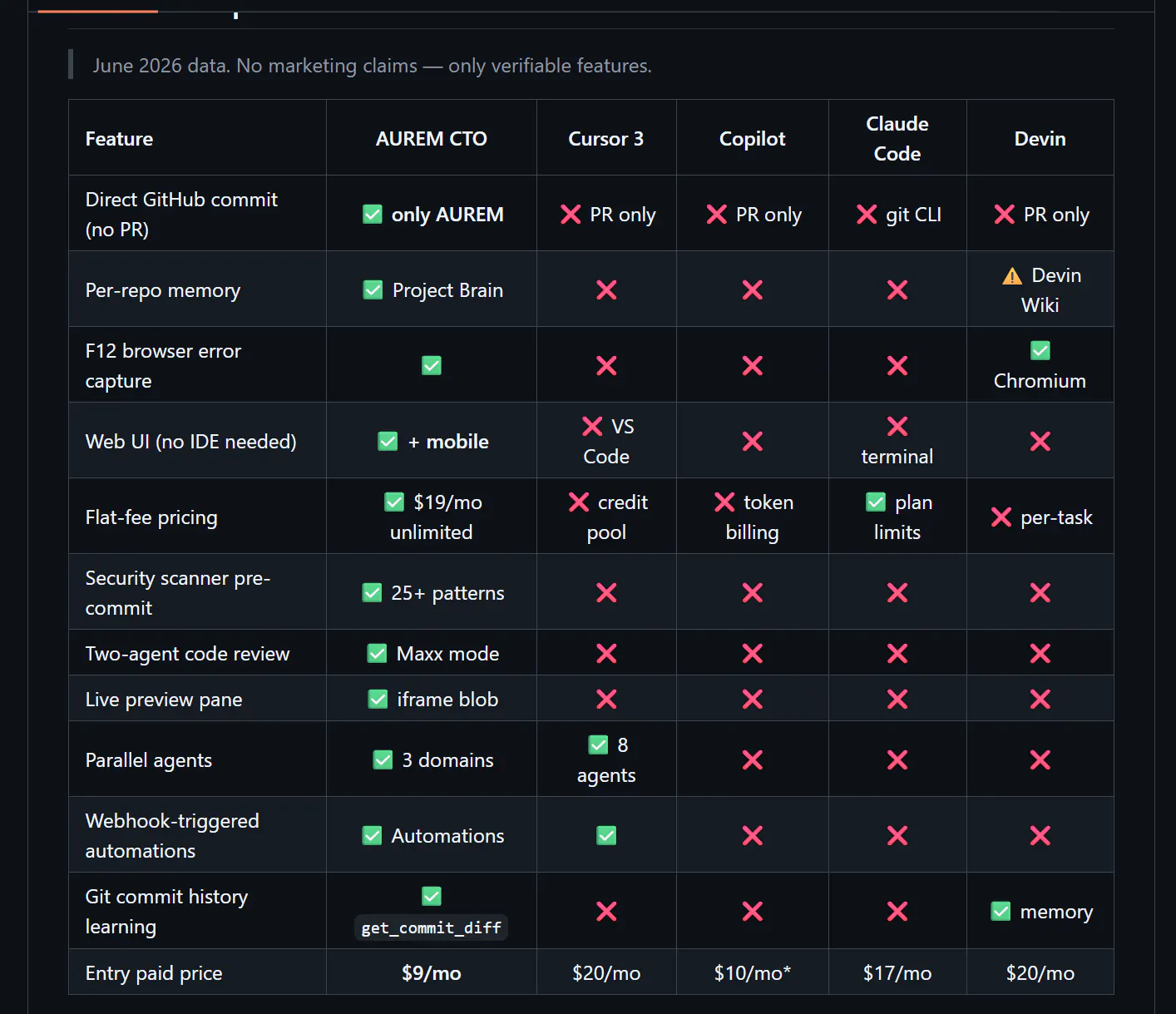
Task: Click the green check beside "Maxx mode"
Action: [x=378, y=654]
